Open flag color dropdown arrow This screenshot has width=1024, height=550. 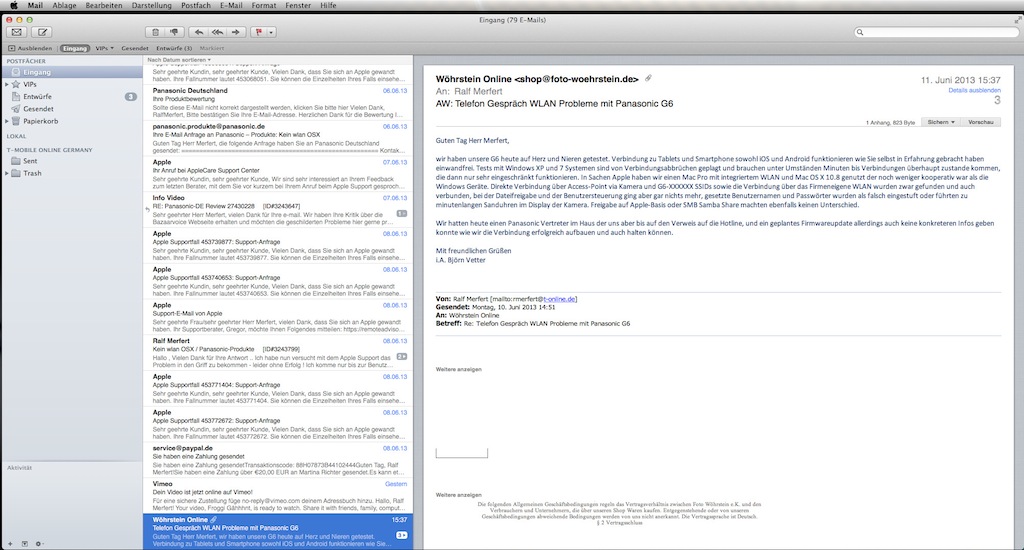click(x=271, y=32)
